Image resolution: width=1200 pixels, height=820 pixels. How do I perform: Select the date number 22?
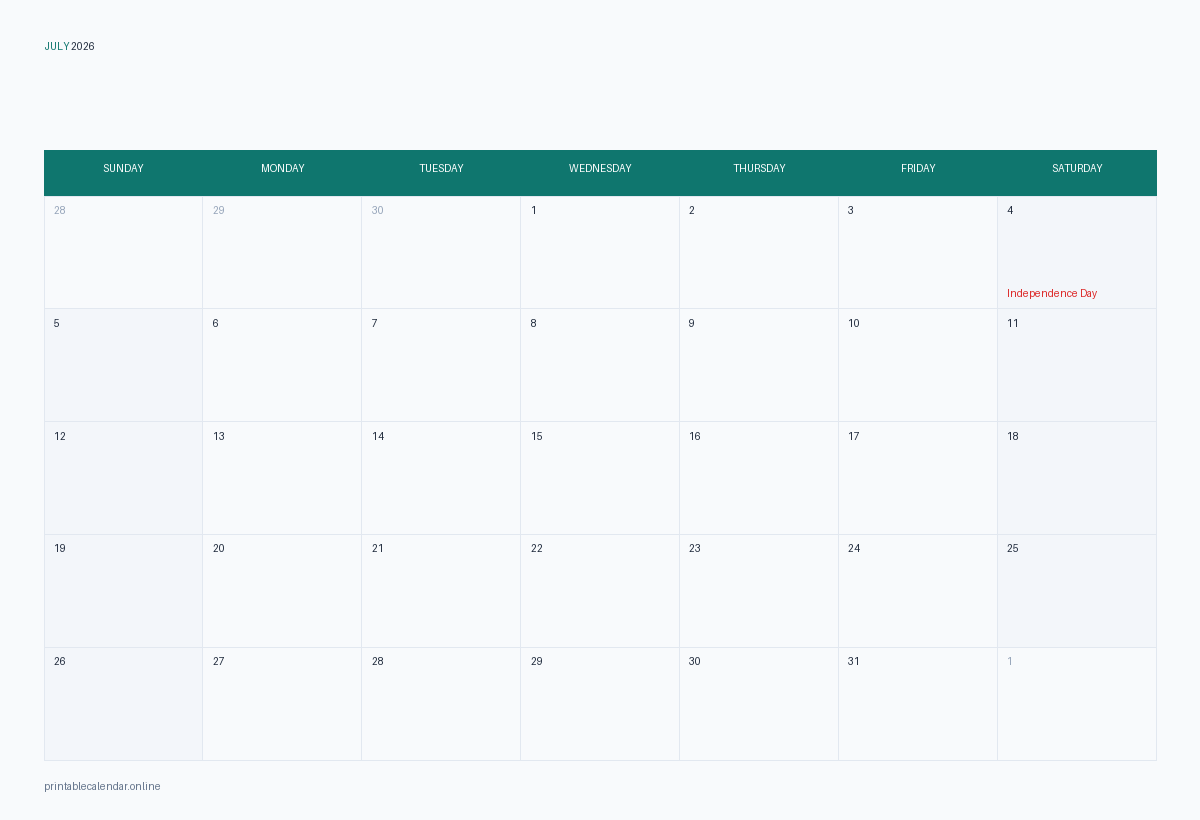tap(537, 548)
